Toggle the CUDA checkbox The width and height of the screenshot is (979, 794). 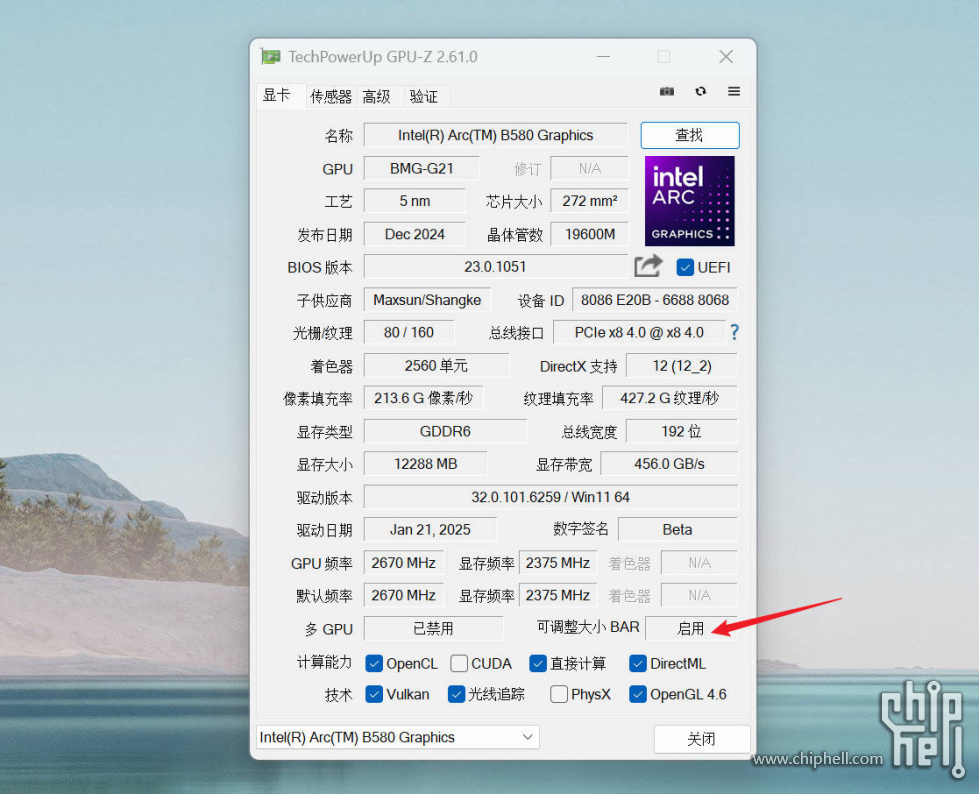459,664
